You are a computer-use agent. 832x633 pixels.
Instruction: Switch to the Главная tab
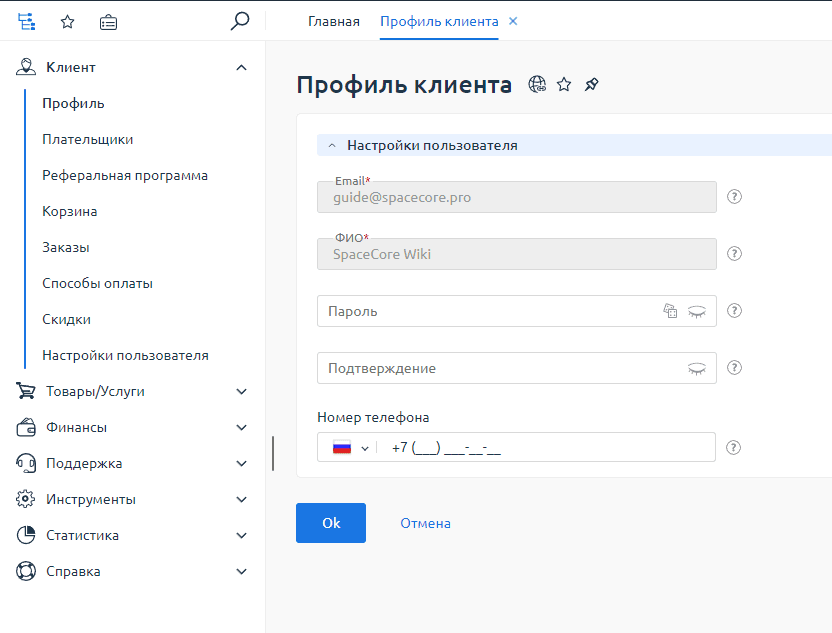point(333,21)
